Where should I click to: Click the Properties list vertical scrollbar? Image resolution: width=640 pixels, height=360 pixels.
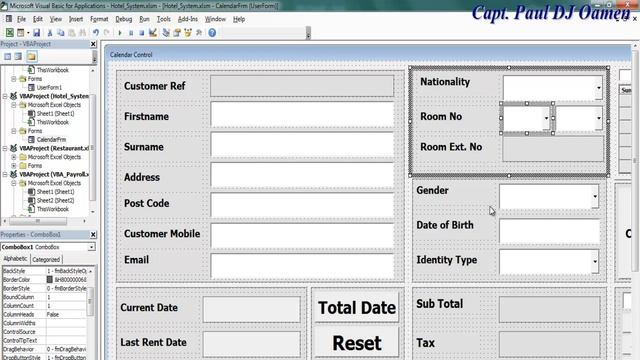(90, 313)
